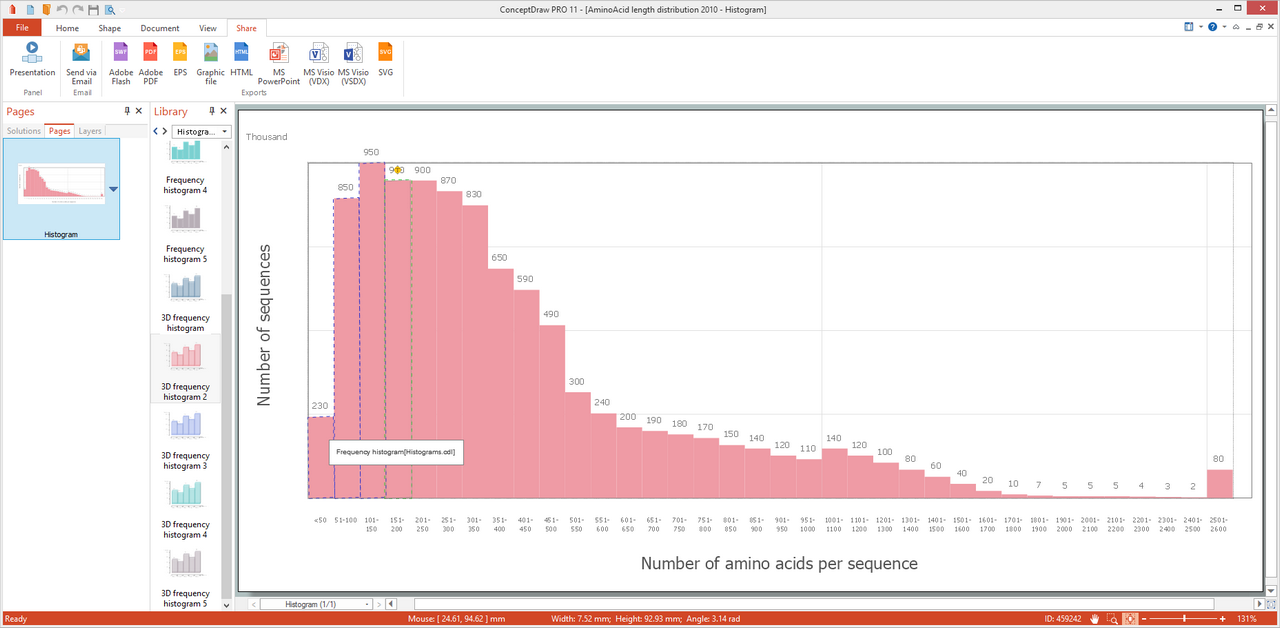Screen dimensions: 1280x628
Task: Go to next library with right arrow
Action: click(165, 131)
